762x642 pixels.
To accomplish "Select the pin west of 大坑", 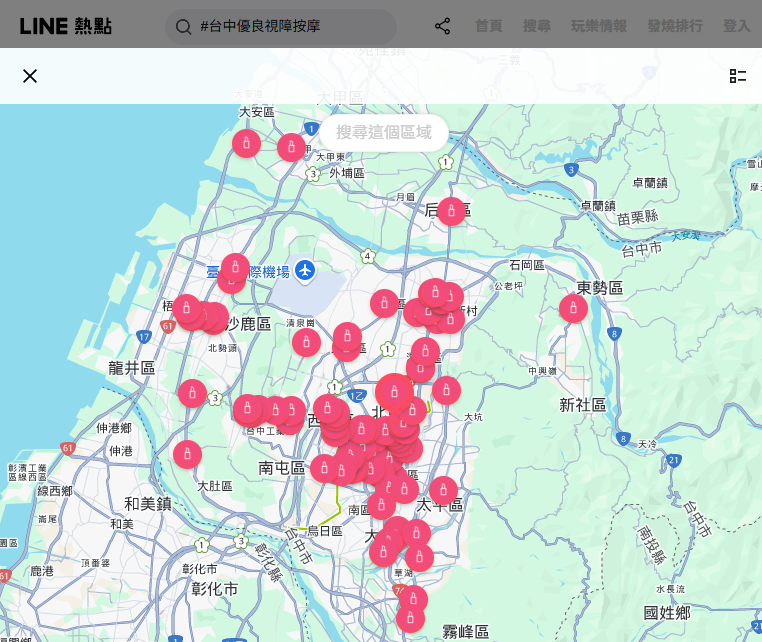I will point(447,390).
